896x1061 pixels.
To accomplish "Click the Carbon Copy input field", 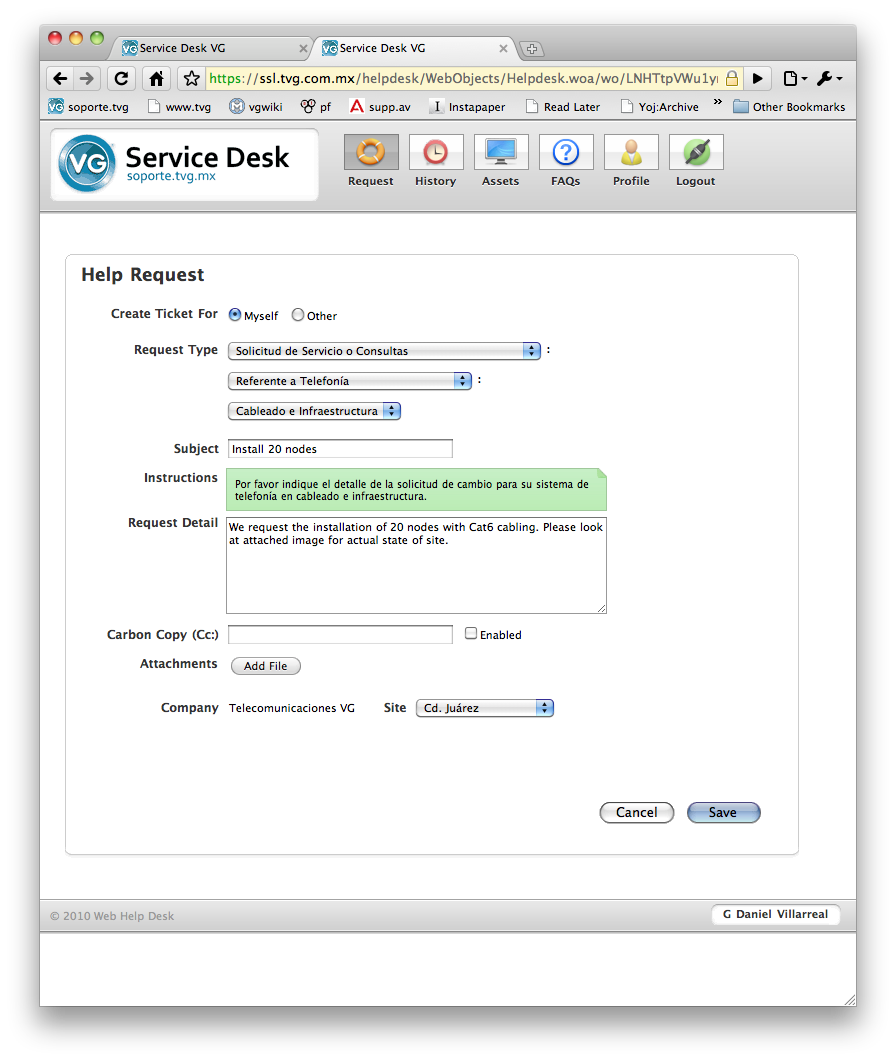I will 340,634.
